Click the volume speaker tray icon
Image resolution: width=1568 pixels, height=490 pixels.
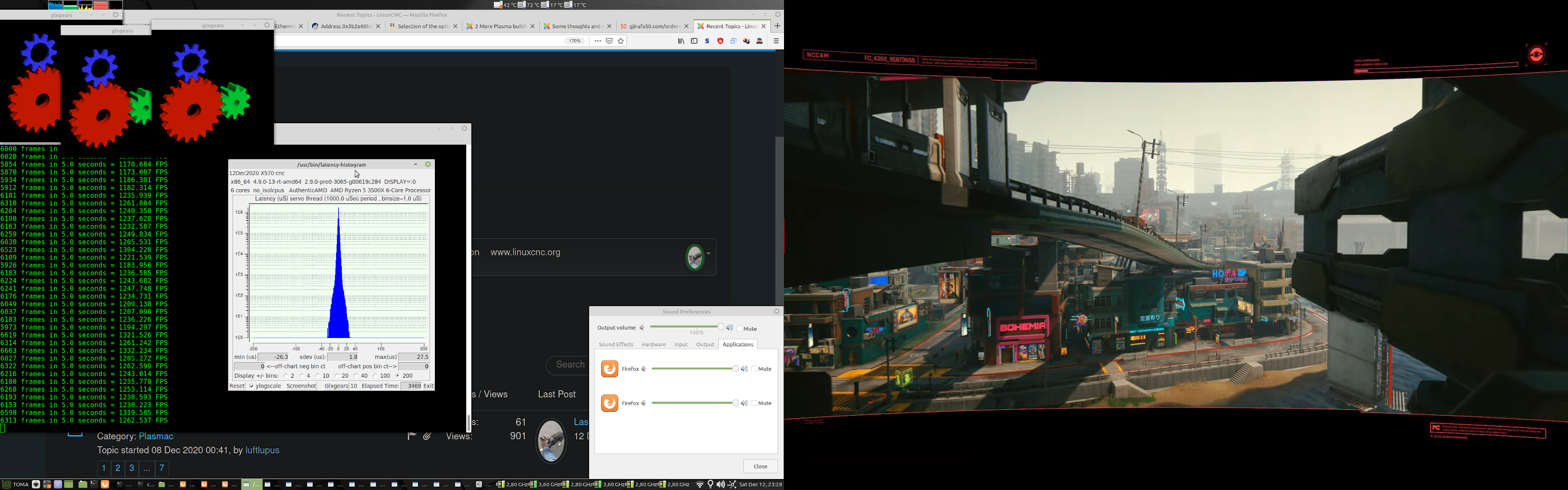click(721, 485)
